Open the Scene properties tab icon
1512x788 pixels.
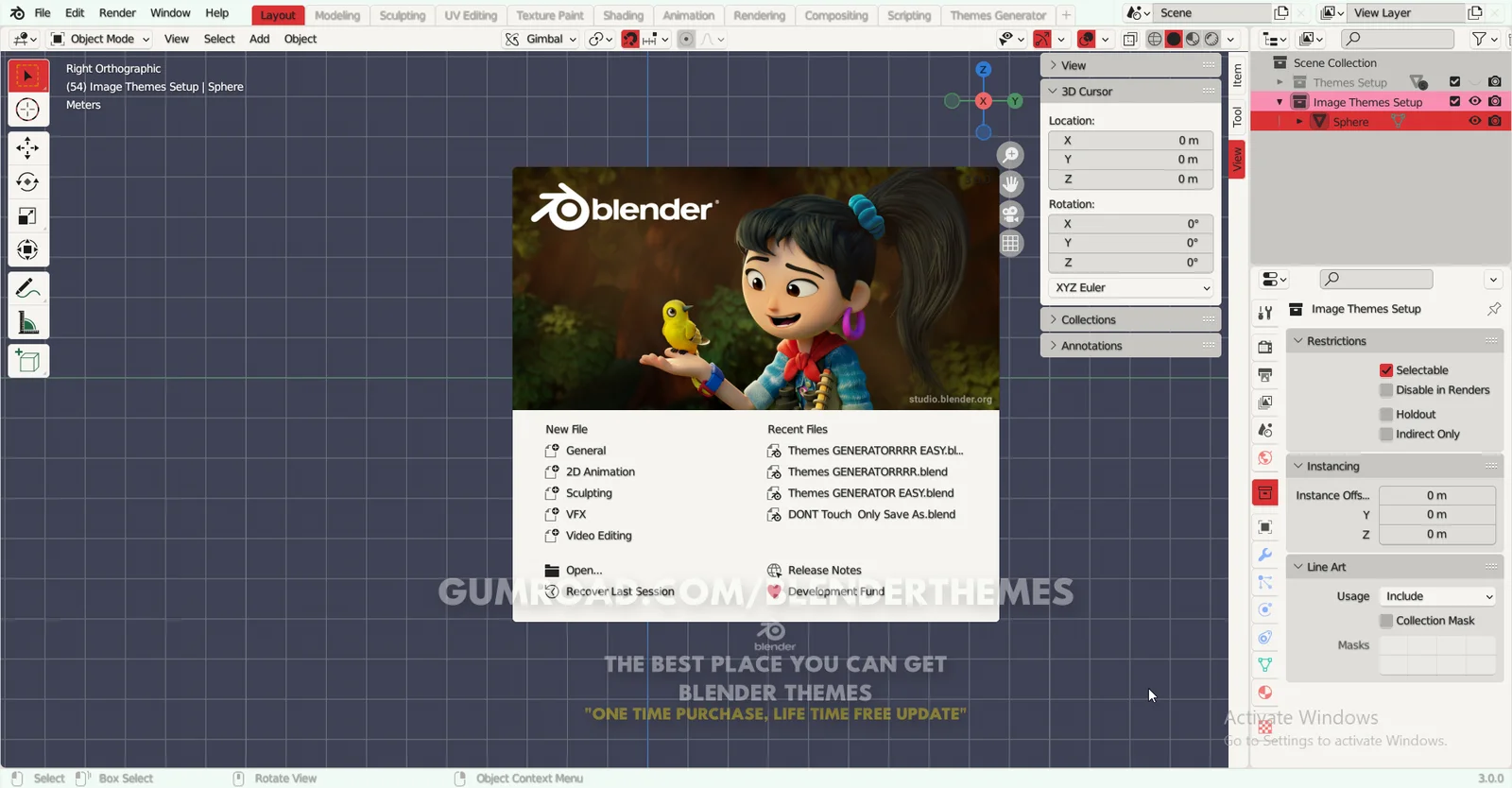point(1265,430)
